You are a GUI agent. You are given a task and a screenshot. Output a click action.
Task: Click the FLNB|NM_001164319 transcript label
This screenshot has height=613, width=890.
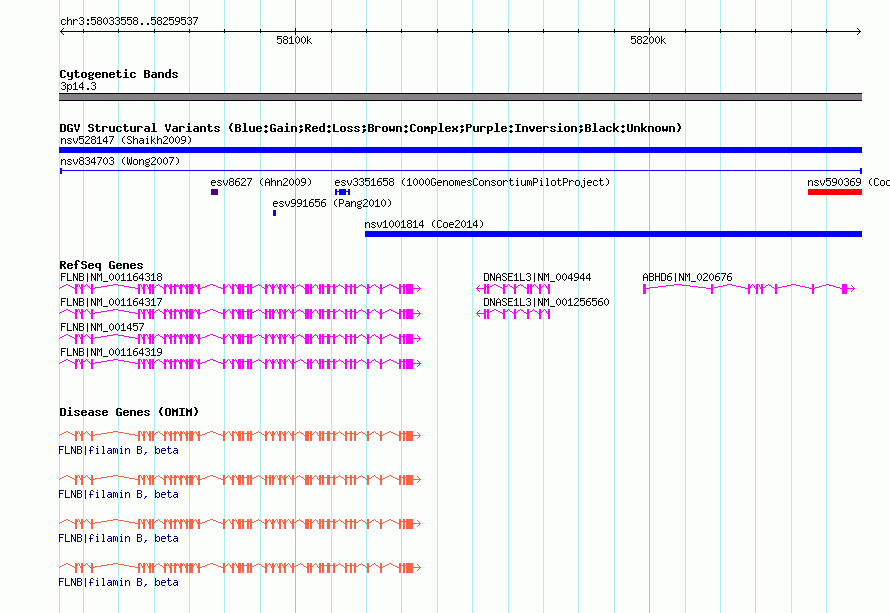111,352
